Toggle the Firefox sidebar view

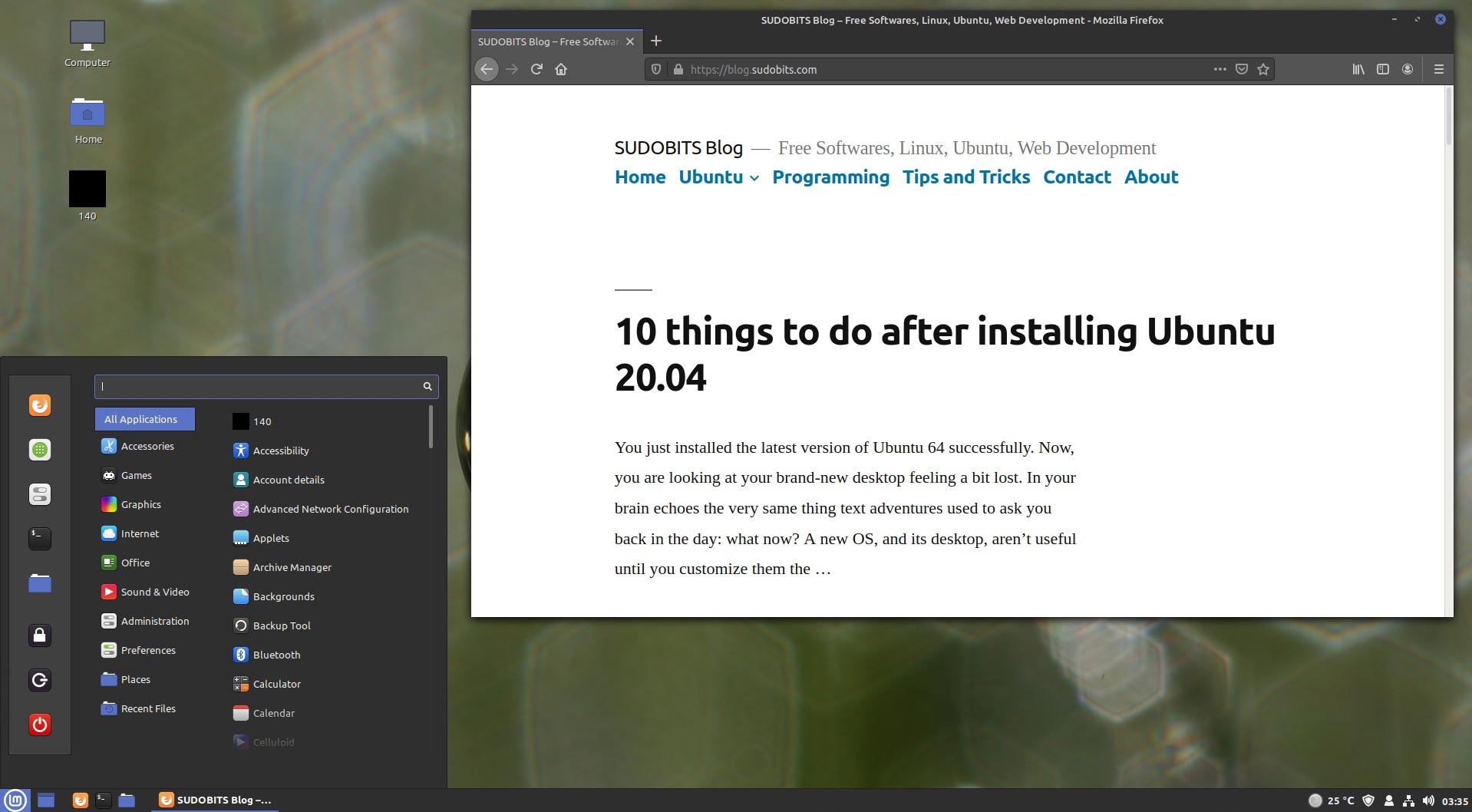(1384, 69)
